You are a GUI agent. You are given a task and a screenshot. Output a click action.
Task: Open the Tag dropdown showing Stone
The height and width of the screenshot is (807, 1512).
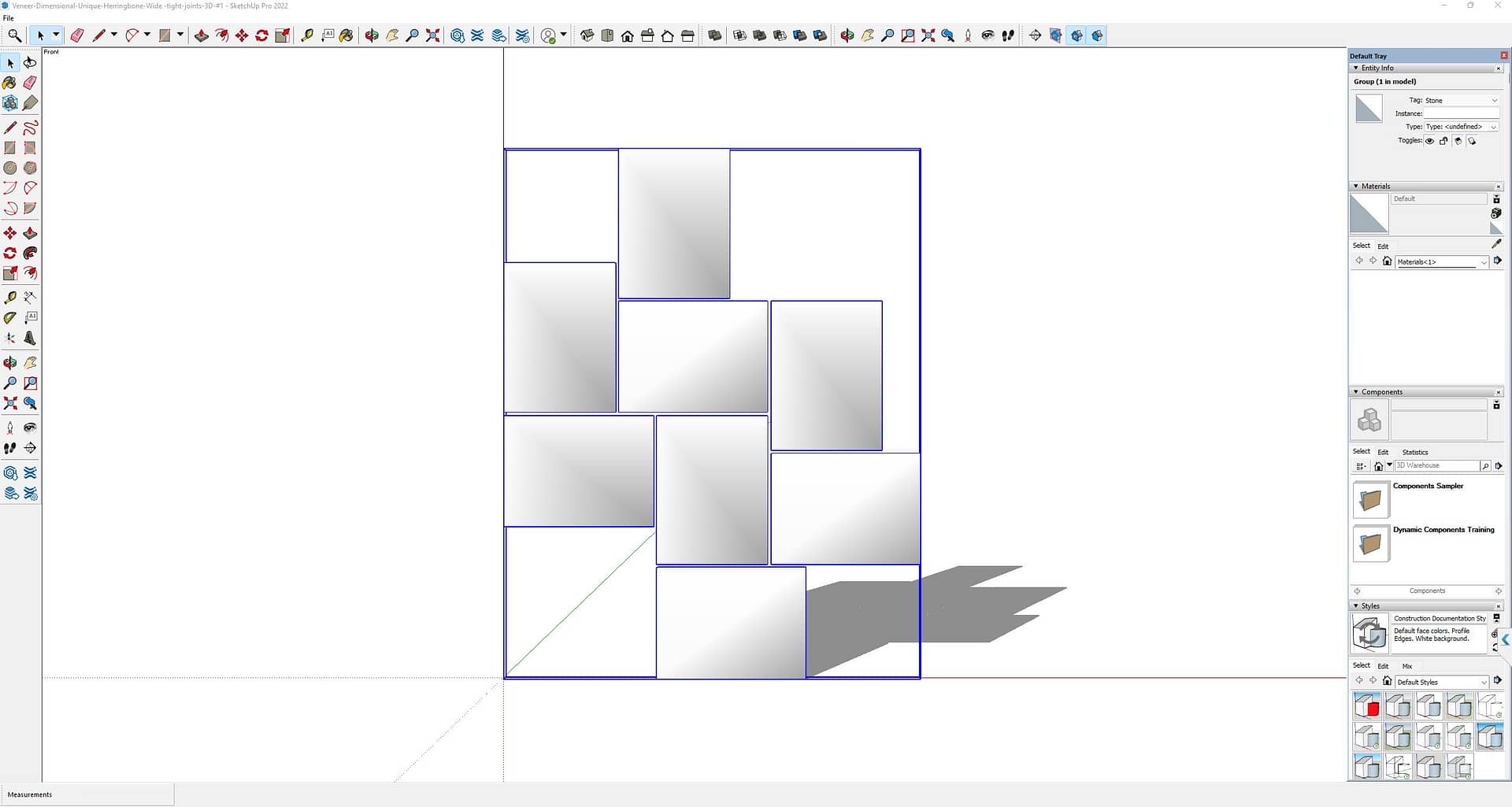pyautogui.click(x=1461, y=101)
